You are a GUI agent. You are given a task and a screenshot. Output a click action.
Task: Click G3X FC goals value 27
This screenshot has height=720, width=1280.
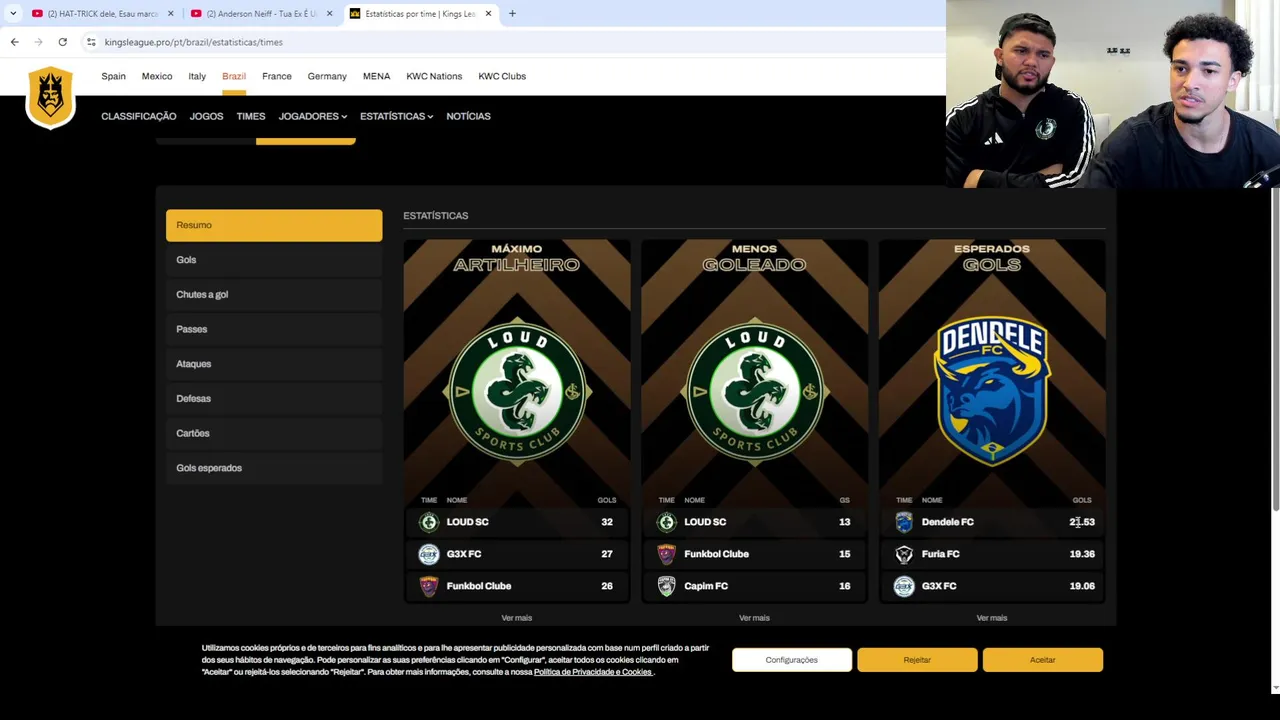[x=607, y=554]
